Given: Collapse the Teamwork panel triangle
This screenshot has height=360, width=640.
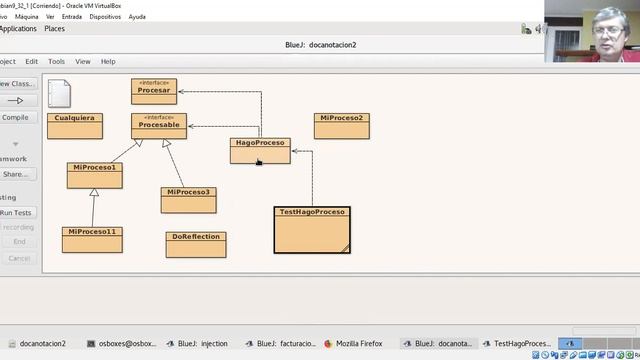Looking at the screenshot, I should tap(16, 144).
